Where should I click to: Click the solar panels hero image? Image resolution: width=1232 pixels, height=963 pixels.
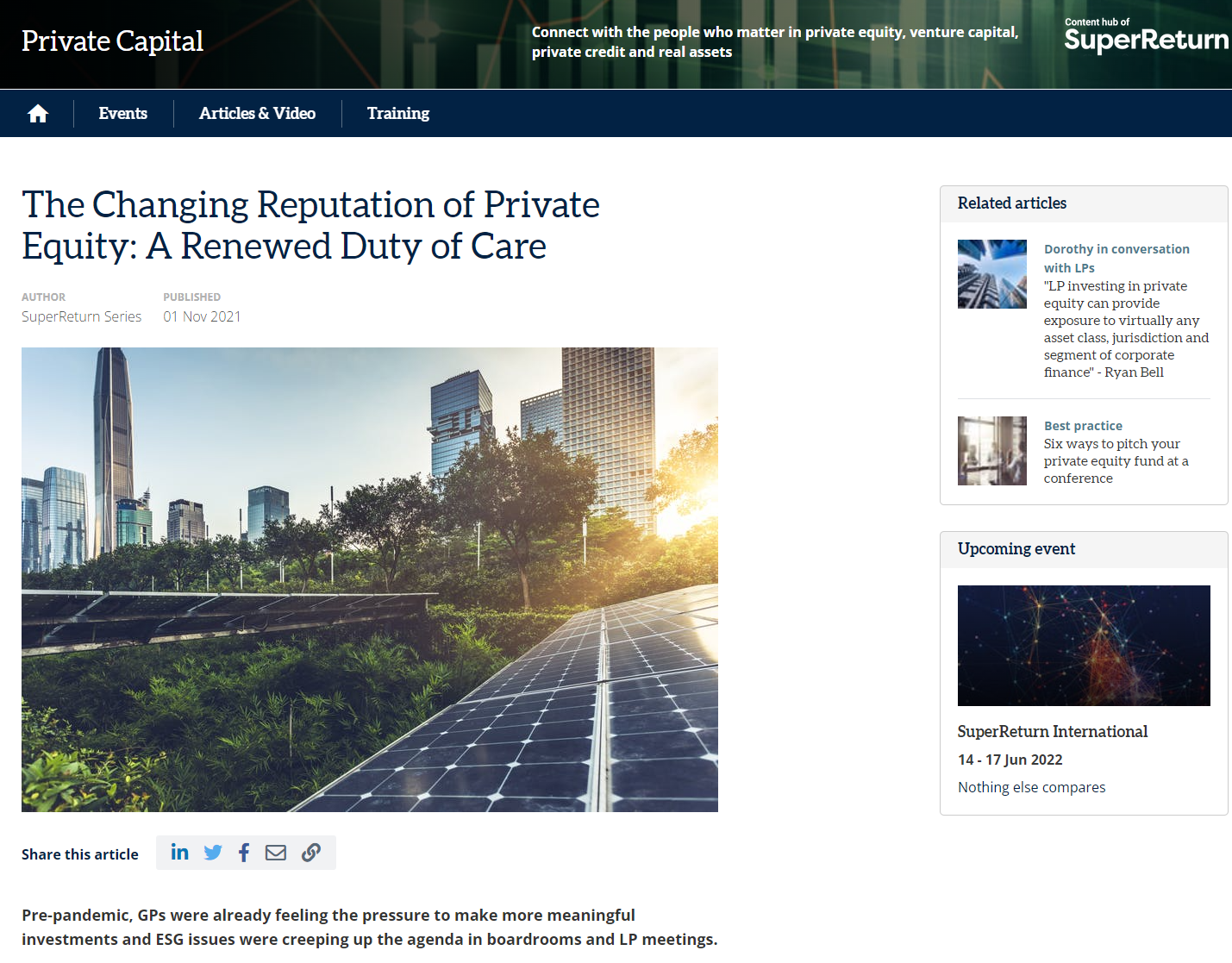[370, 579]
